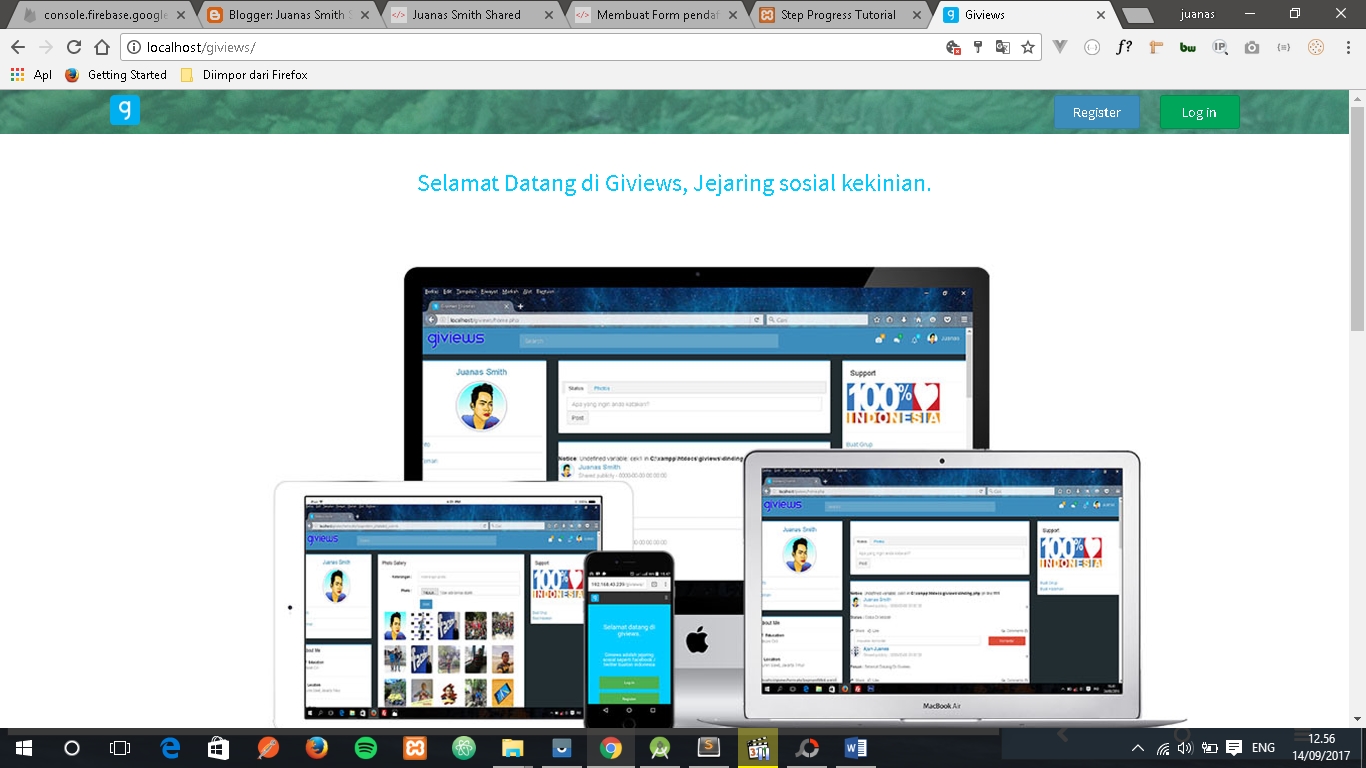Open the Chrome three-dot menu
This screenshot has height=768, width=1366.
point(1347,47)
